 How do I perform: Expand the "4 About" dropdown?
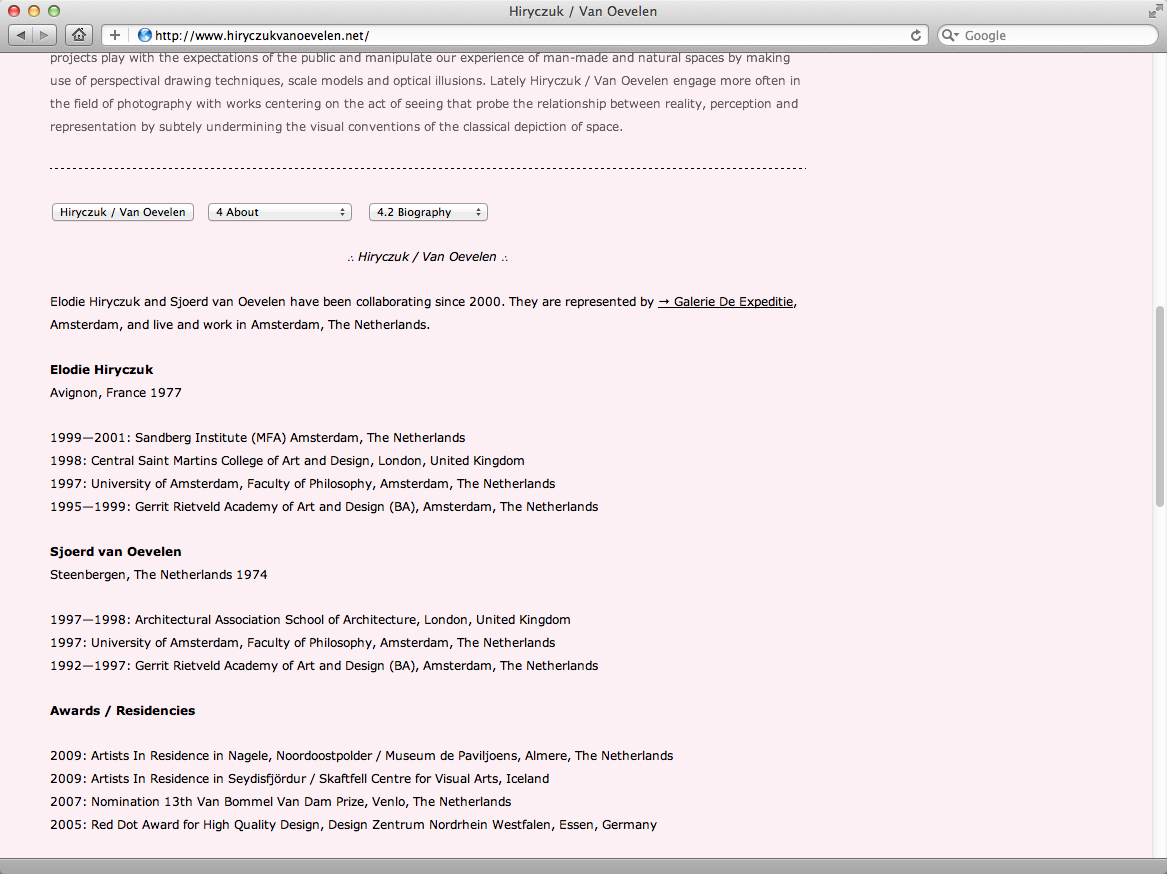tap(279, 212)
